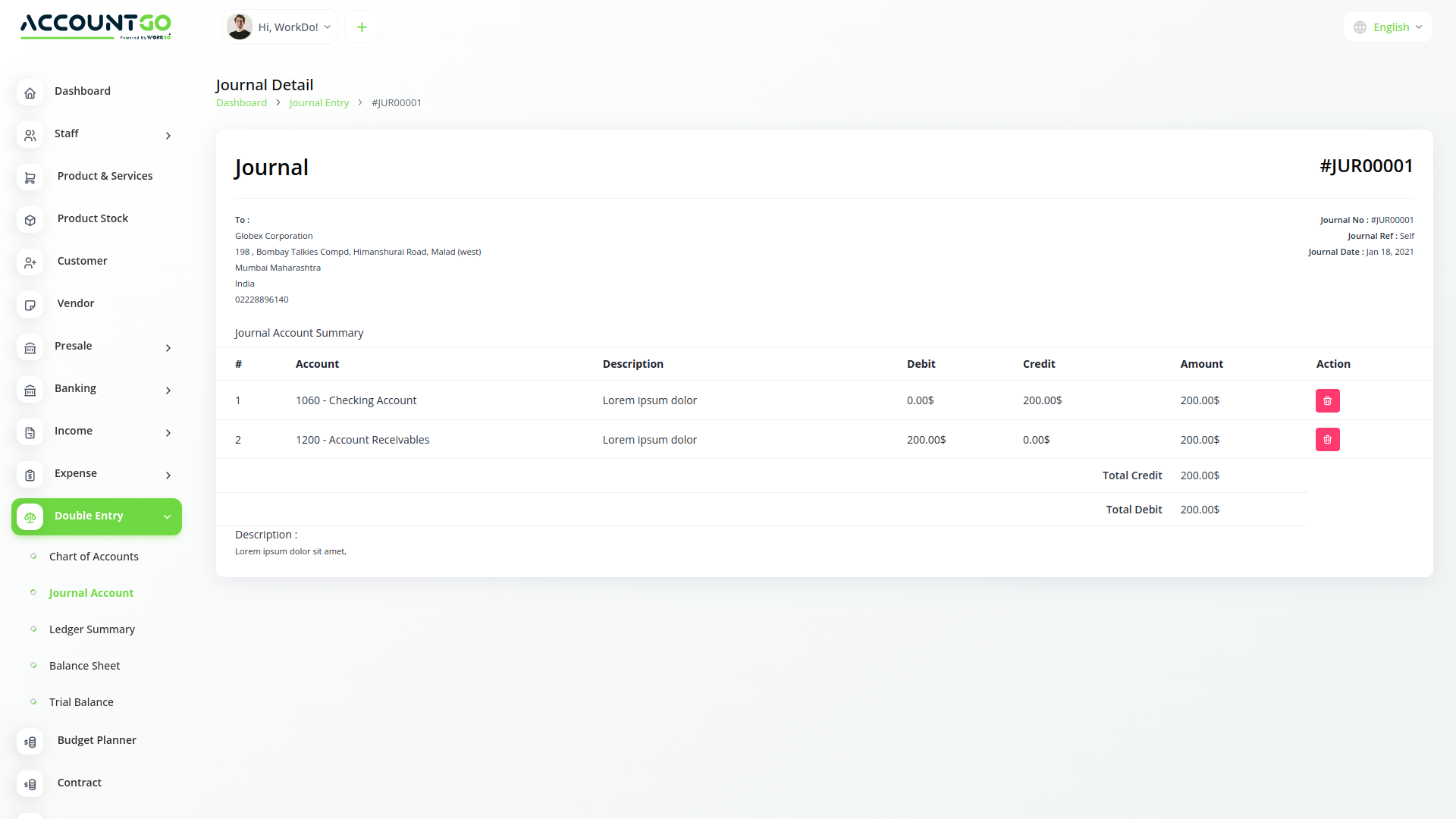Open the Product Stock box icon
1456x819 pixels.
(30, 220)
